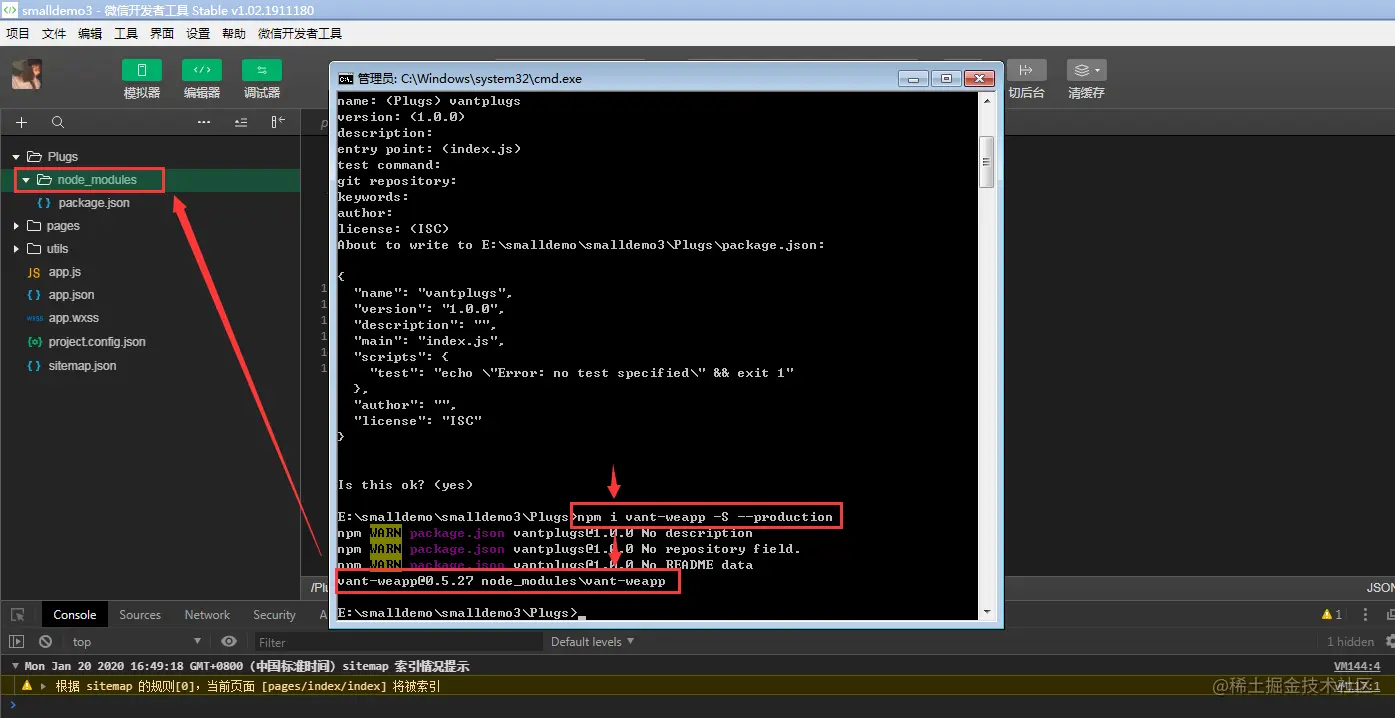Open the file tree more-options ellipsis

(204, 122)
